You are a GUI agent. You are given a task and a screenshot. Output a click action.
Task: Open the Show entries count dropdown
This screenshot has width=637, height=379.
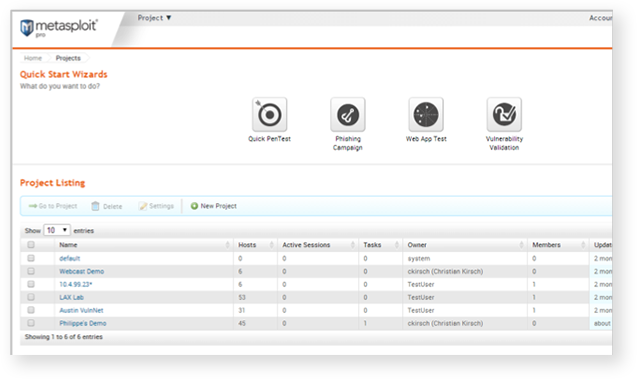57,230
